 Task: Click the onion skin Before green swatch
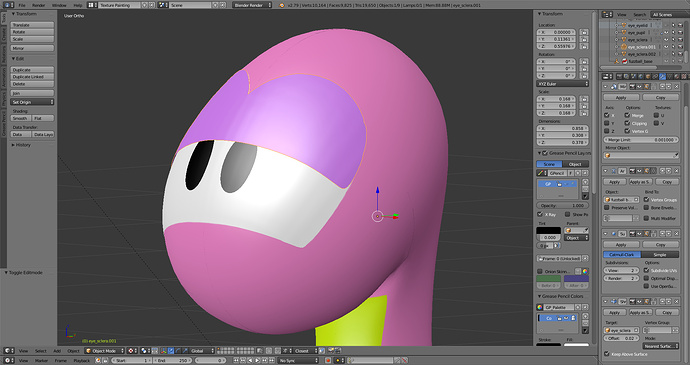coord(548,279)
